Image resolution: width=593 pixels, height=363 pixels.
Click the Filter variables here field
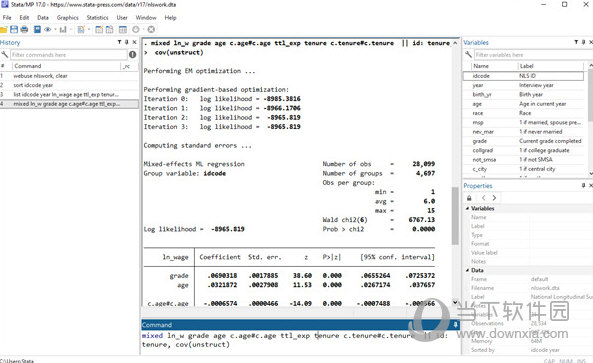(533, 55)
